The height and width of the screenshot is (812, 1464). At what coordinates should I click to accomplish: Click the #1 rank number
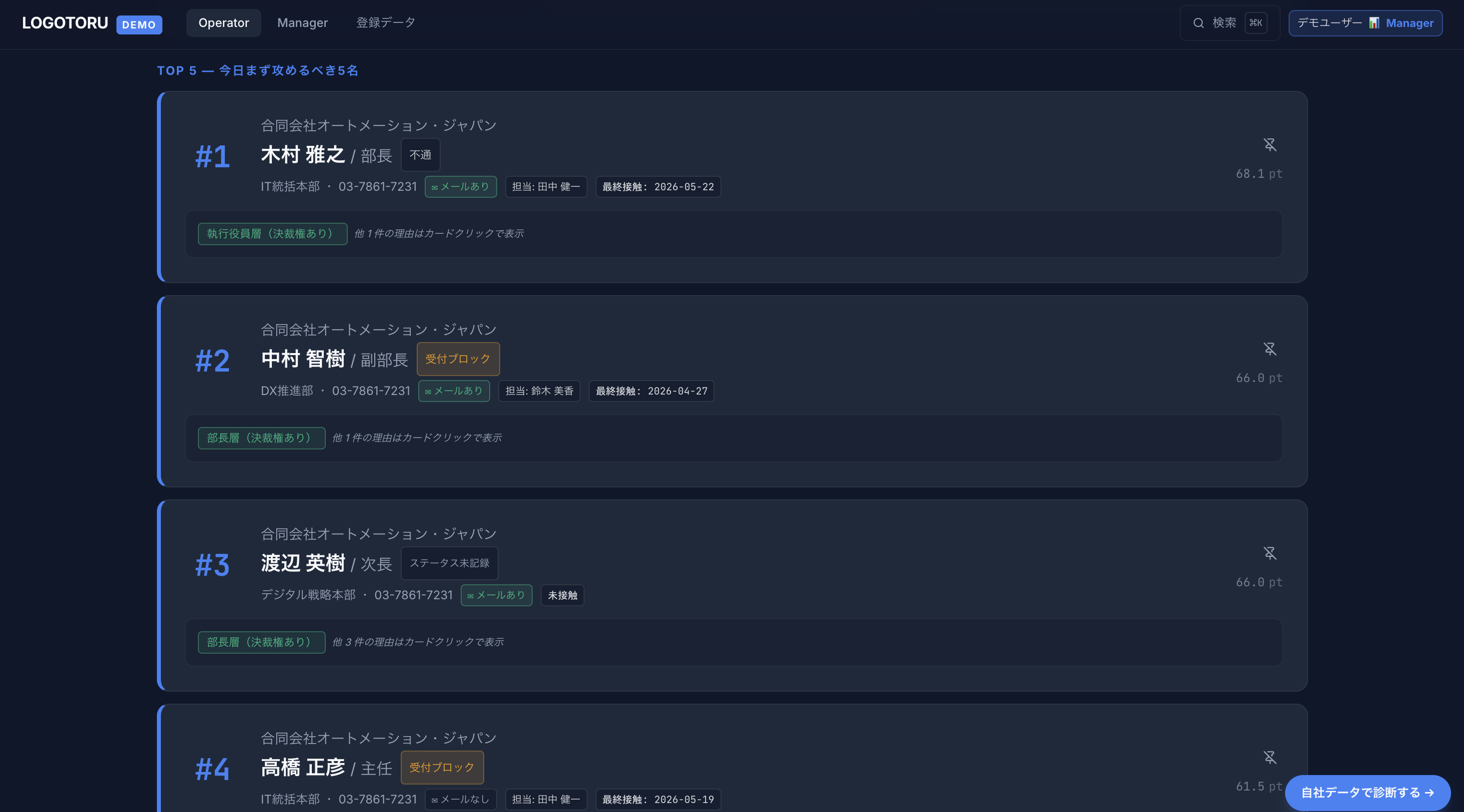(x=212, y=157)
